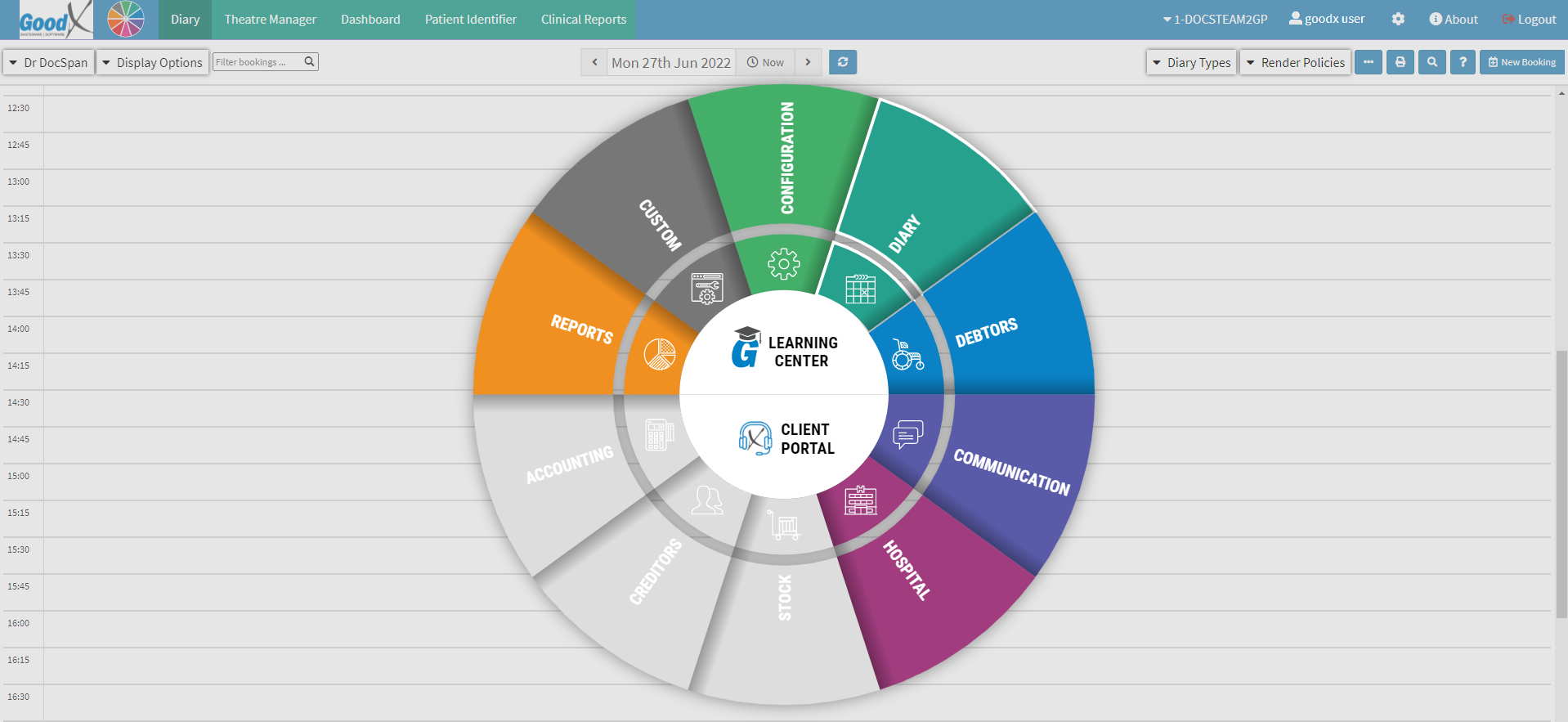
Task: Expand the Dr DocSpan dropdown
Action: (48, 62)
